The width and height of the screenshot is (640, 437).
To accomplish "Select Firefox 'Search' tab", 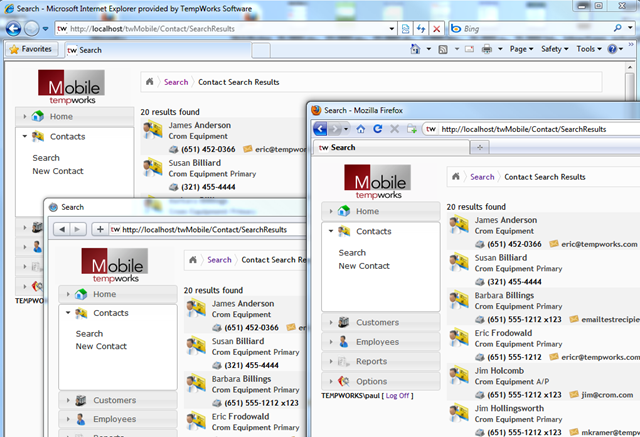I will click(x=391, y=147).
